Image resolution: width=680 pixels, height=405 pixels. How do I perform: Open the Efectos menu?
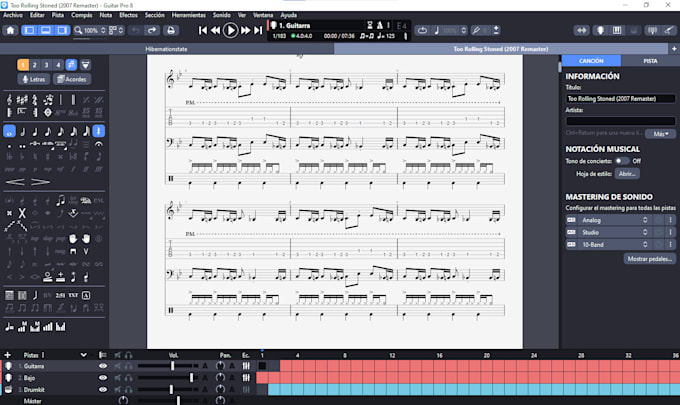click(128, 15)
